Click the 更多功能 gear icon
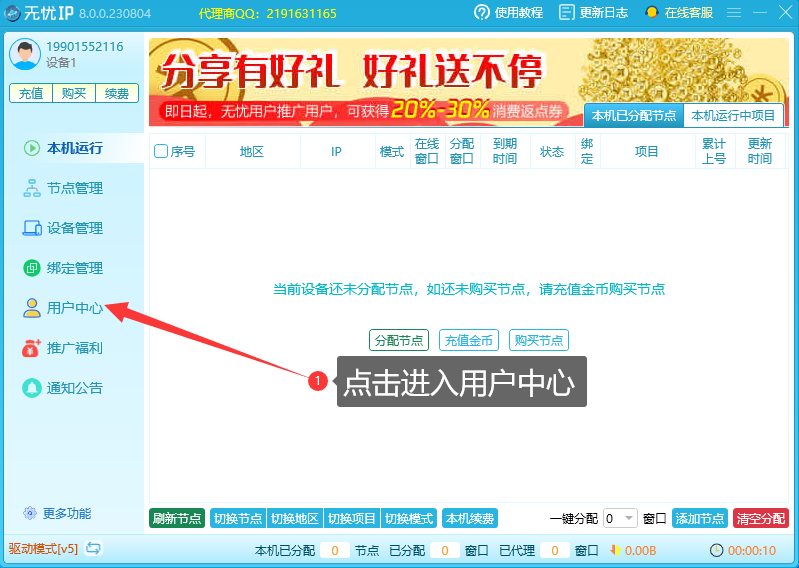 (30, 513)
